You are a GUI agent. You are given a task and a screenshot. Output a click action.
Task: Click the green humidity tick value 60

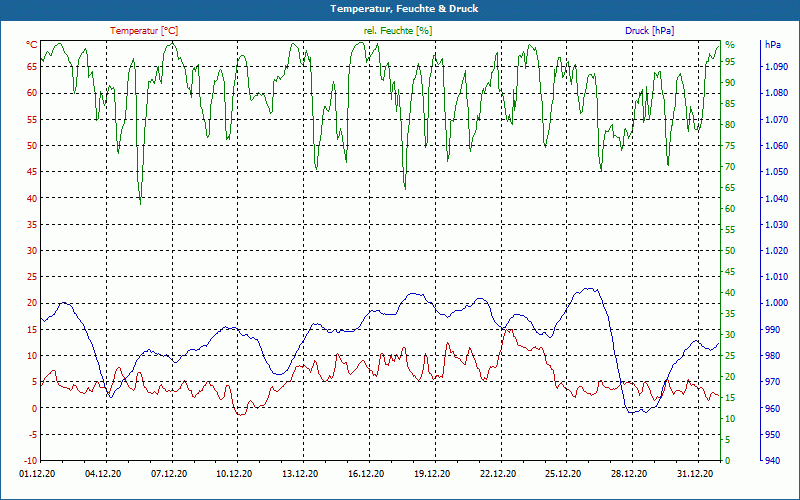tap(731, 209)
